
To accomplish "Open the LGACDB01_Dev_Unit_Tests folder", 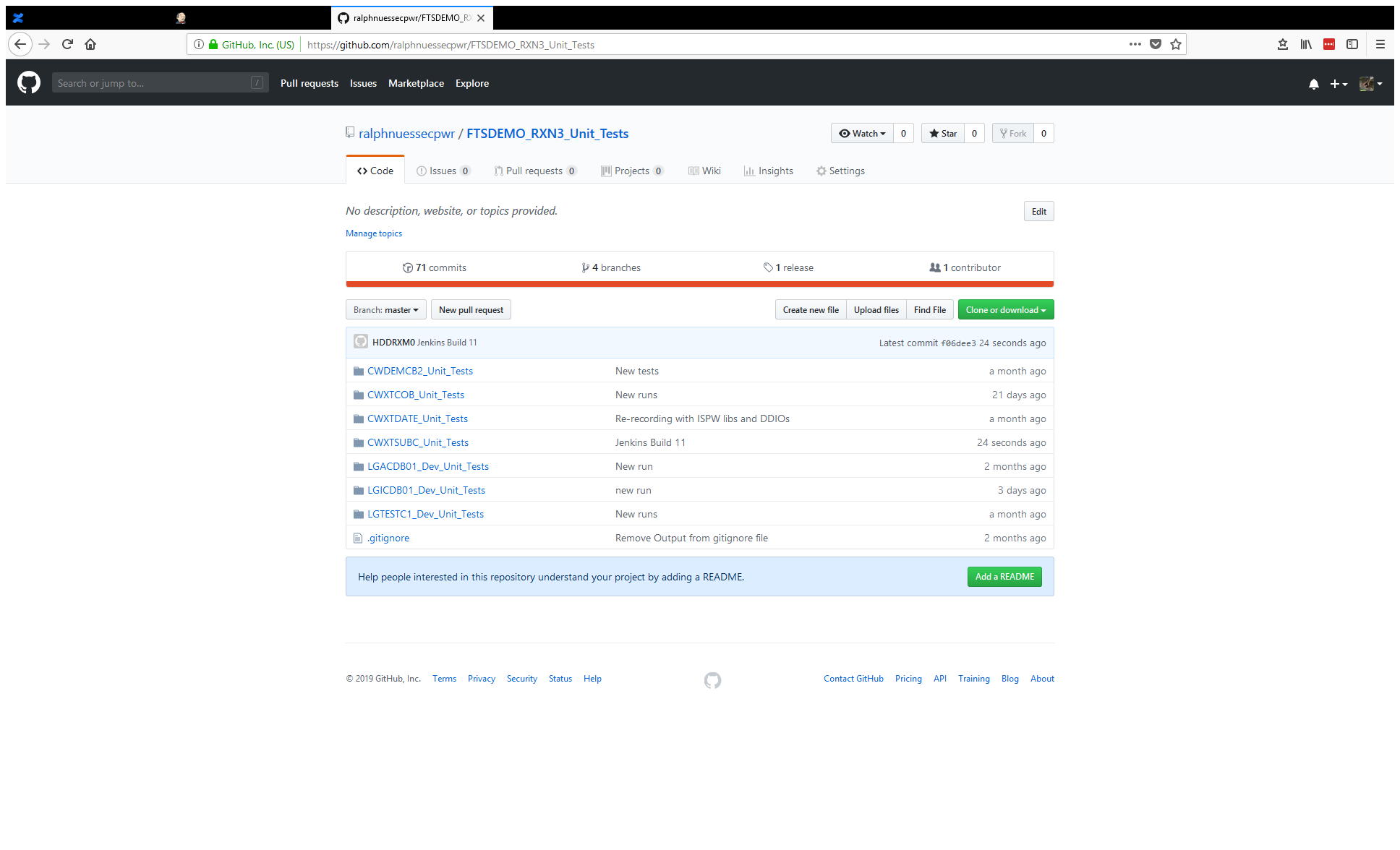I will (x=428, y=466).
